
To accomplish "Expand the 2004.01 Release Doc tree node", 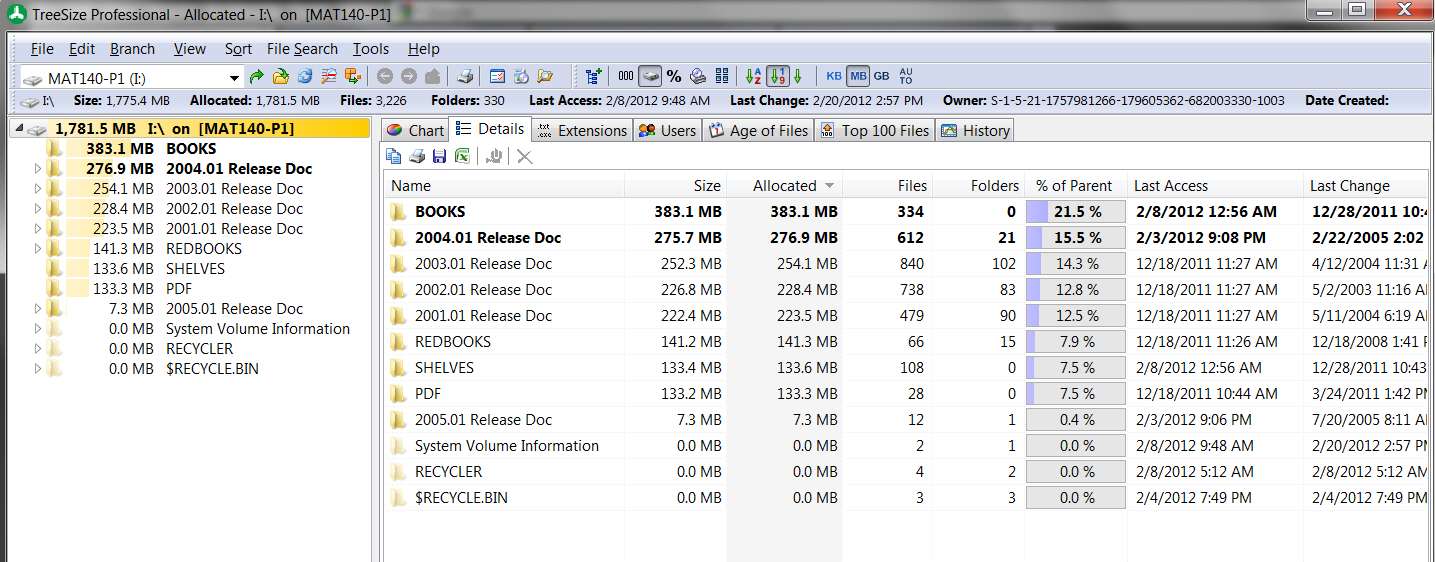I will [x=38, y=169].
